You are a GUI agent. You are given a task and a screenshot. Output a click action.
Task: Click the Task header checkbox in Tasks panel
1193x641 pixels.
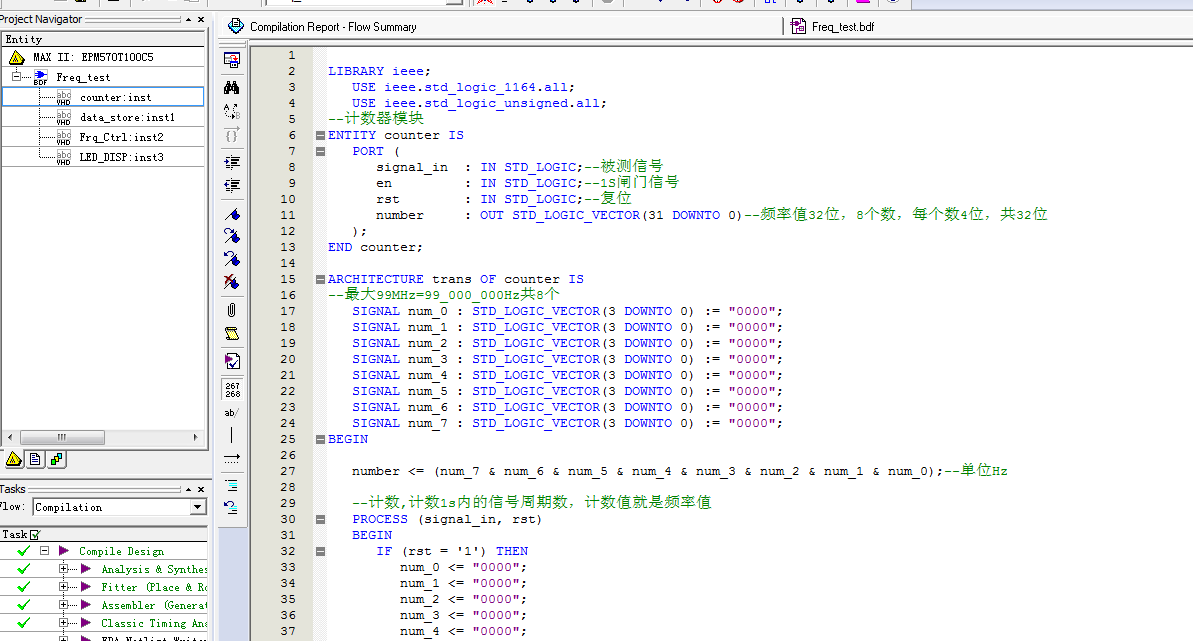click(34, 533)
